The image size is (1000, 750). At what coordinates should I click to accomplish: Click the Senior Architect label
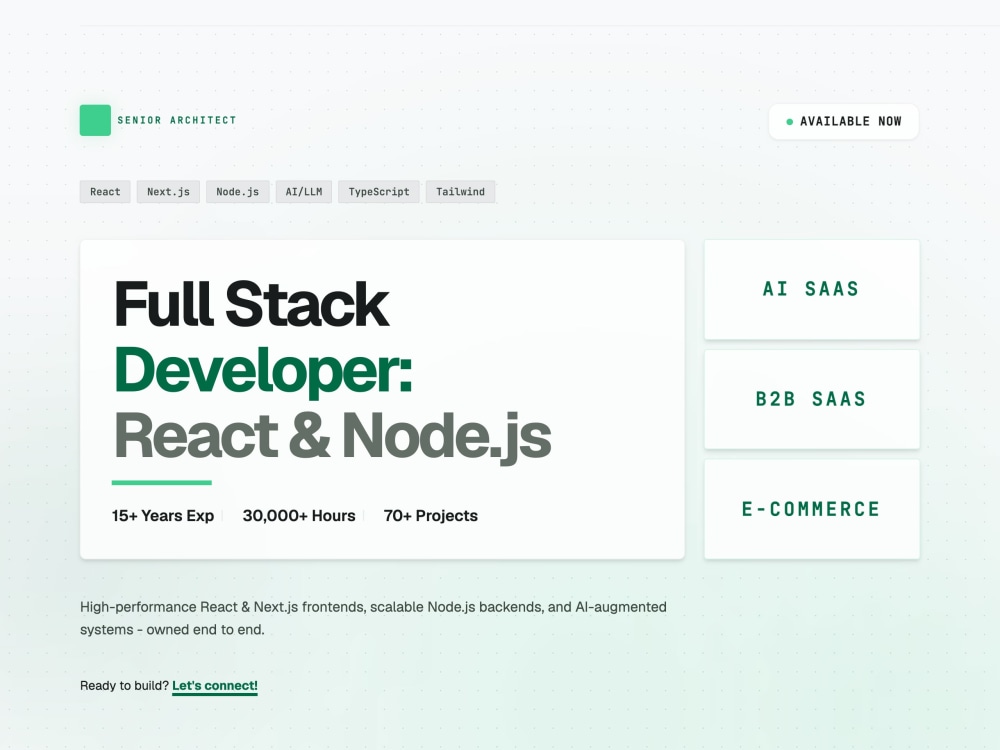(177, 120)
